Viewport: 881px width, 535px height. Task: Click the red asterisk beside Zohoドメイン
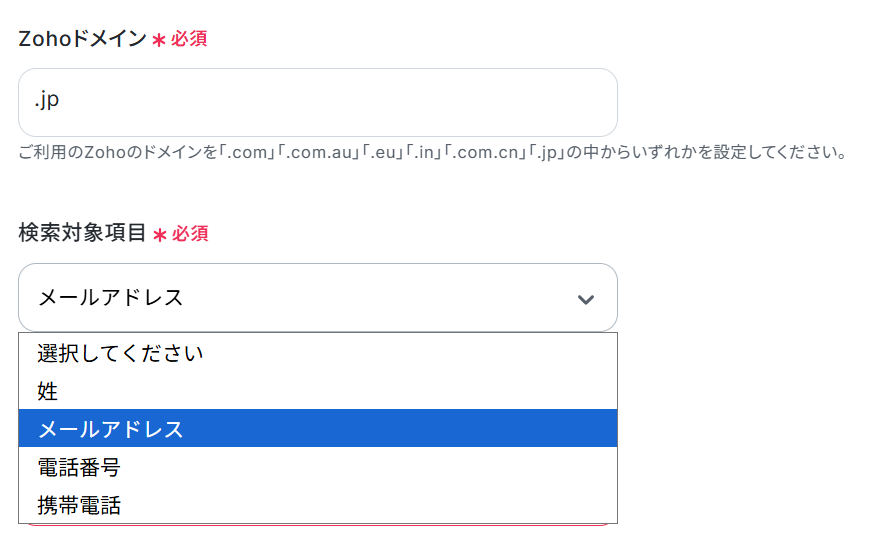click(x=158, y=41)
